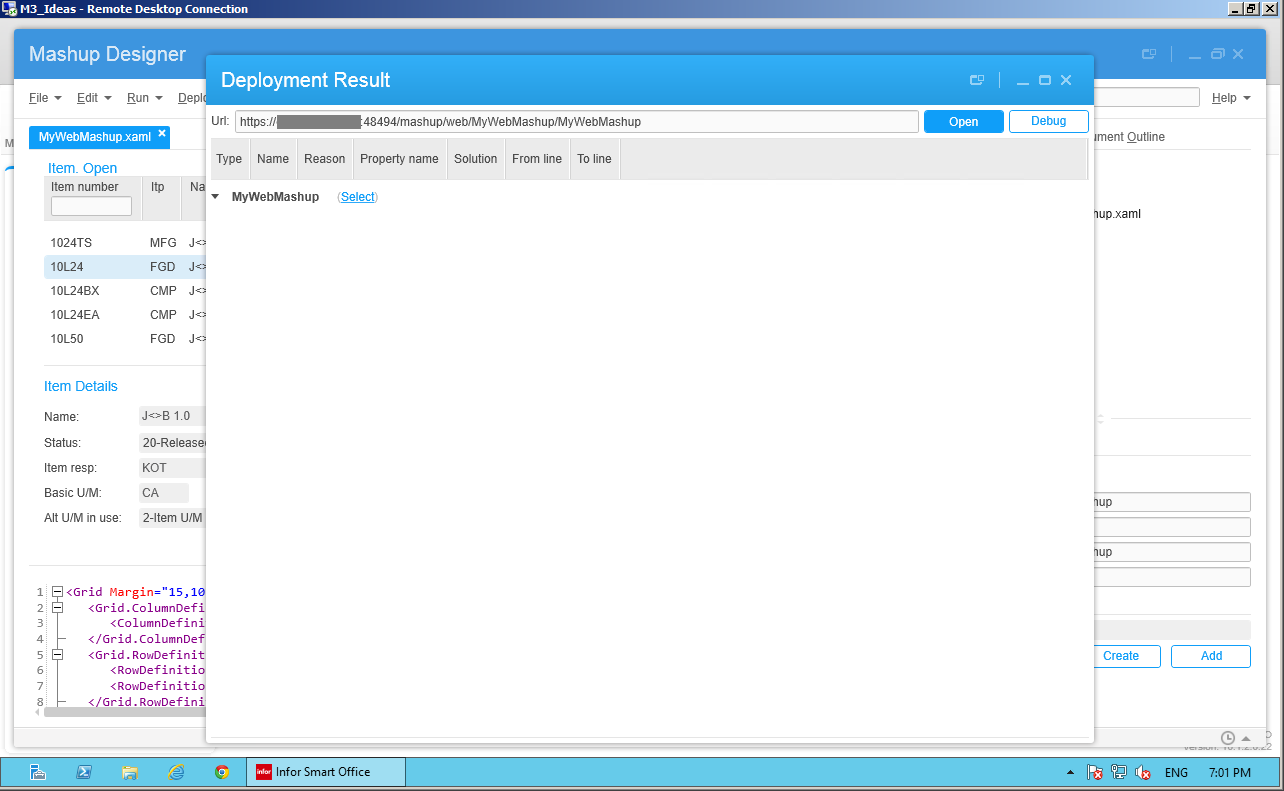Launch Internet Explorer from the taskbar
Image resolution: width=1284 pixels, height=791 pixels.
(176, 772)
